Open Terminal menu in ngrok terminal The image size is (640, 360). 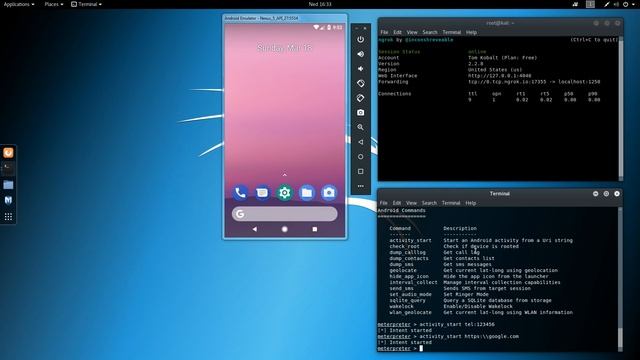[451, 32]
